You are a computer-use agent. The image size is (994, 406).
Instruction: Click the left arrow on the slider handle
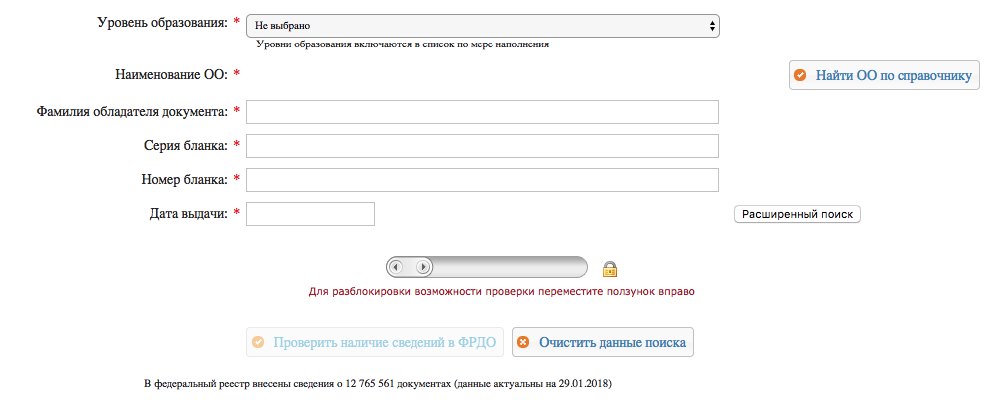[396, 267]
